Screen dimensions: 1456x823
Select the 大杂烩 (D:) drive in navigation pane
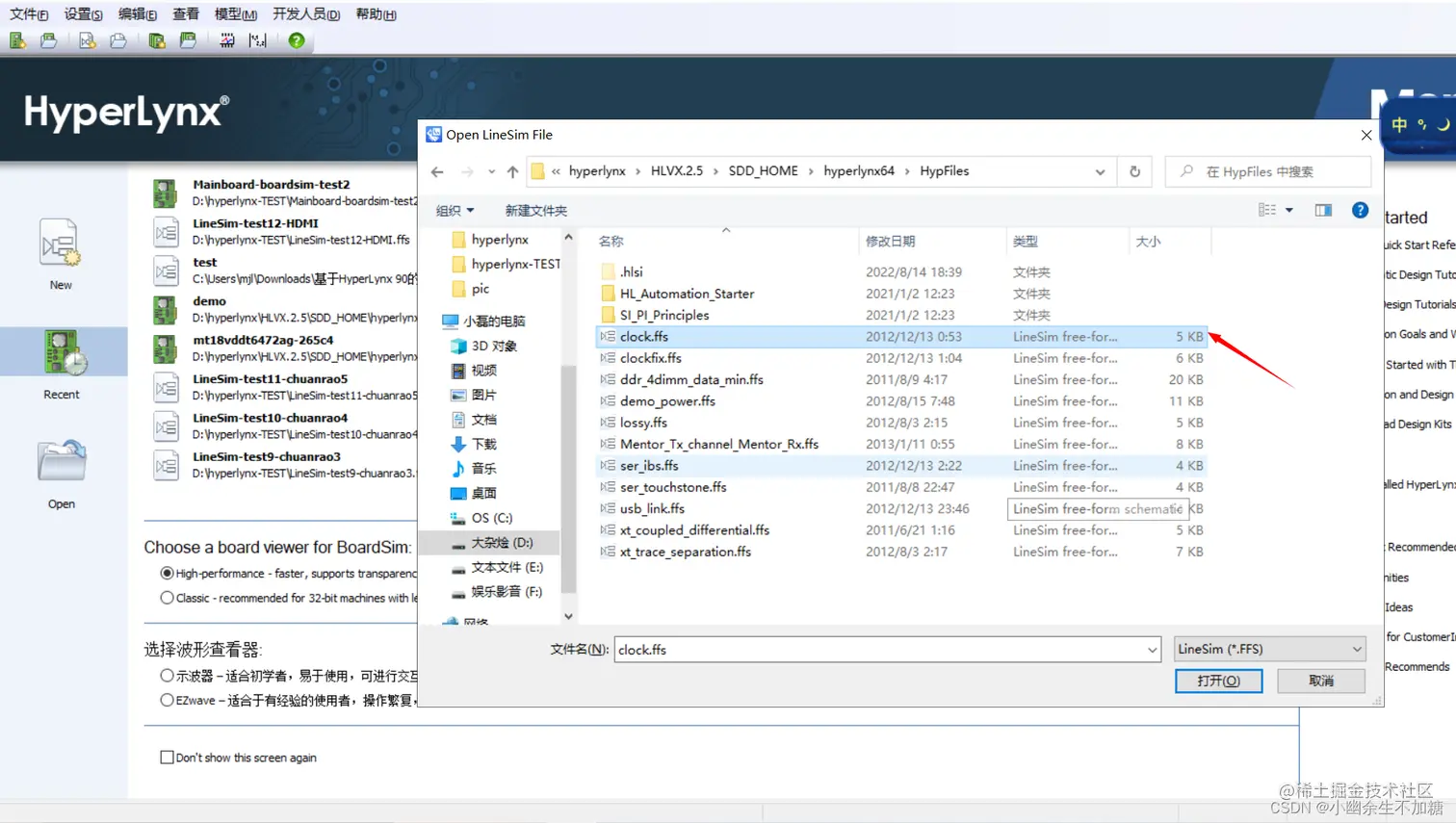(x=501, y=543)
